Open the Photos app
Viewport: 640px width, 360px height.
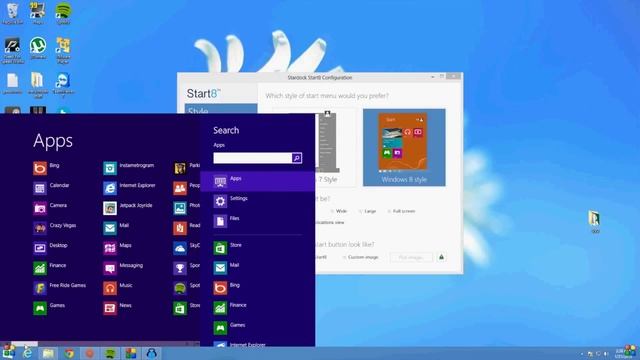187,208
